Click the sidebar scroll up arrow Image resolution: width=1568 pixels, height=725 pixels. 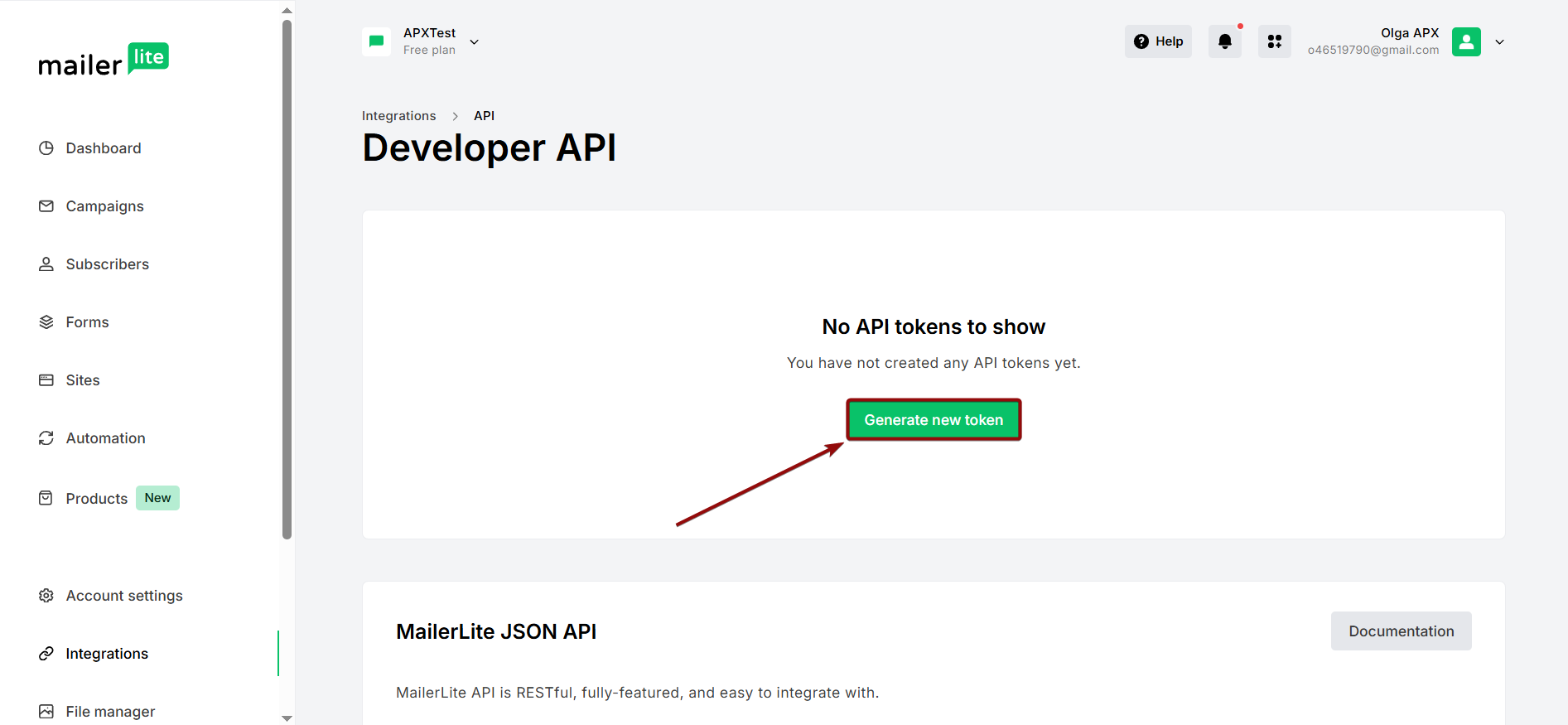(287, 11)
